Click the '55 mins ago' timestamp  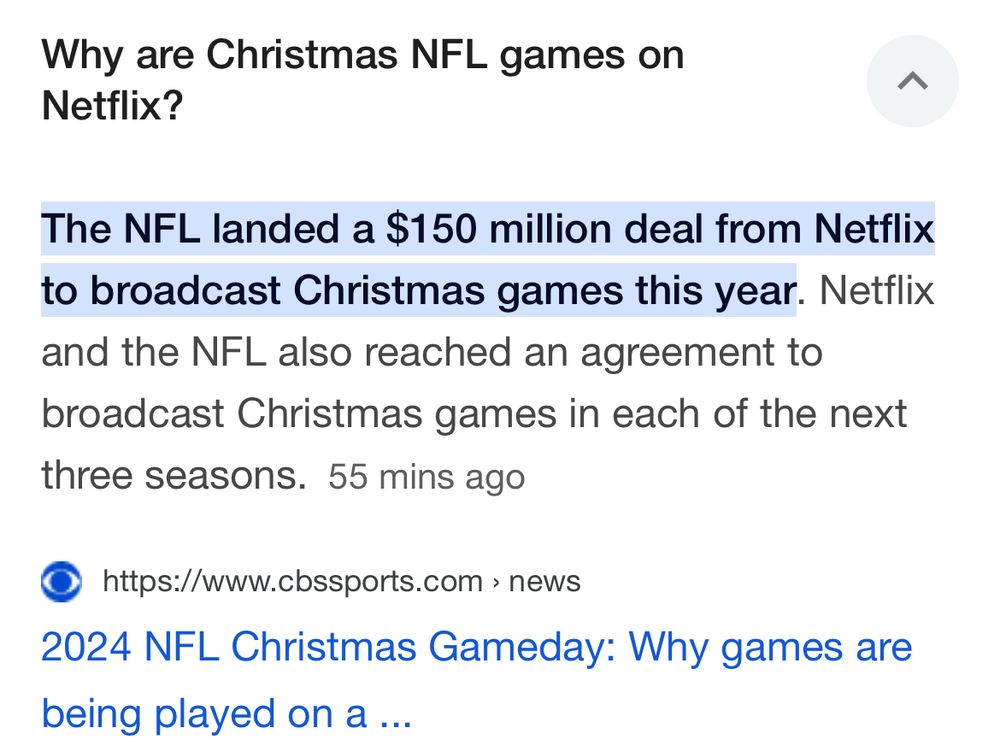click(427, 477)
